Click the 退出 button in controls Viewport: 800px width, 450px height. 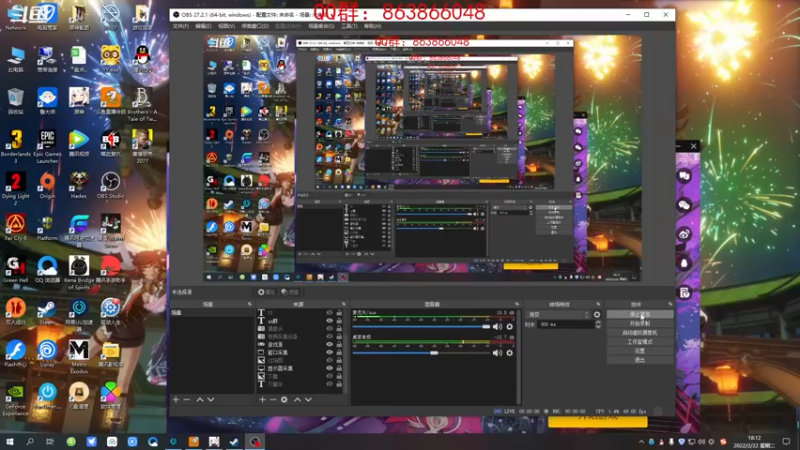tap(640, 360)
